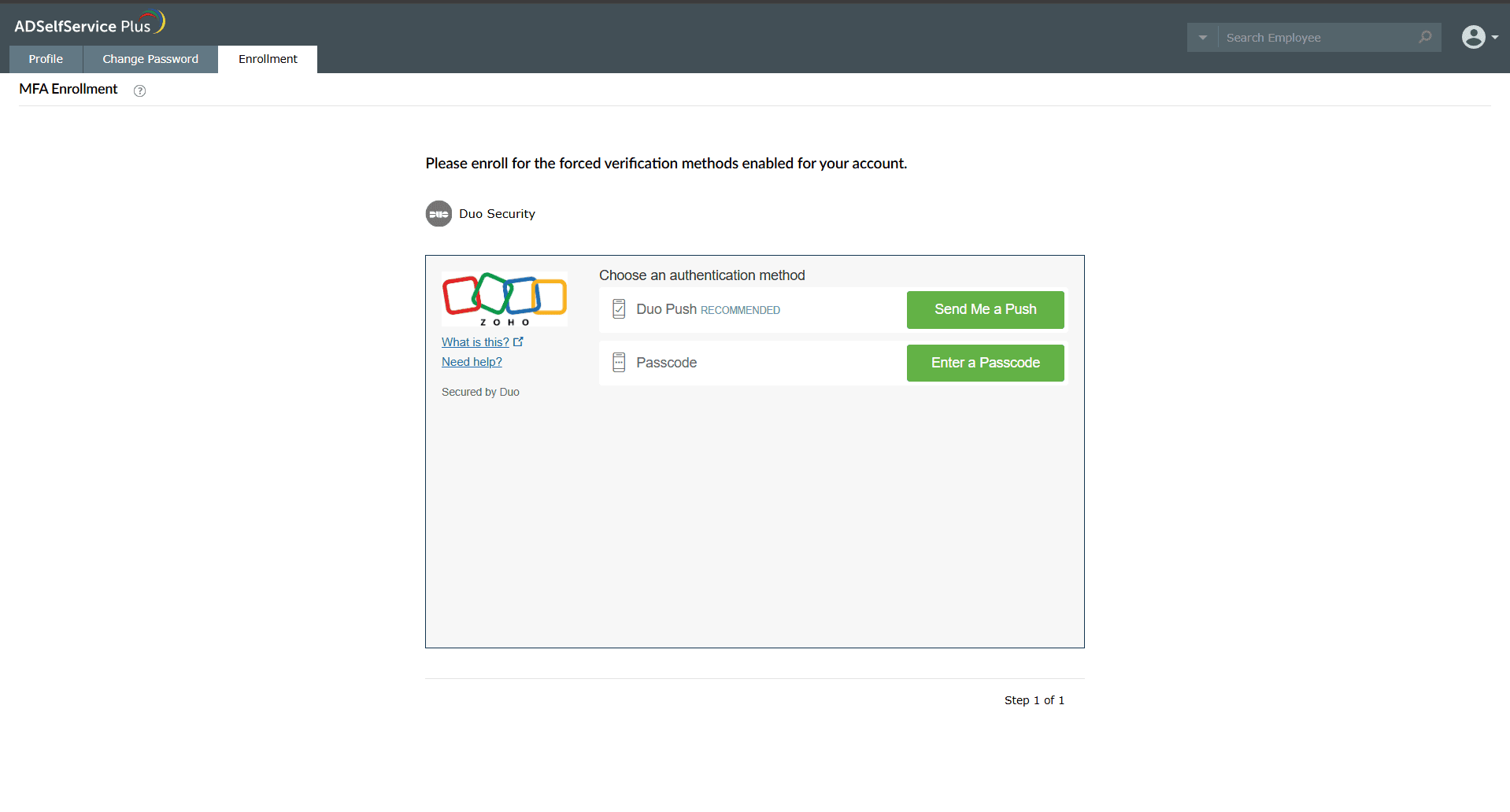This screenshot has width=1510, height=812.
Task: Click the search magnifier icon
Action: [1425, 37]
